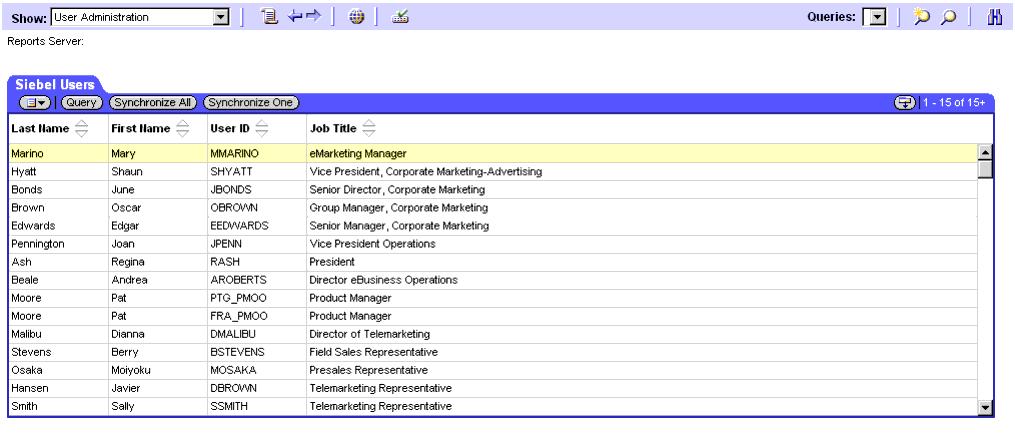The height and width of the screenshot is (439, 1015).
Task: Select the PTG_PMOO user ID
Action: pos(238,298)
